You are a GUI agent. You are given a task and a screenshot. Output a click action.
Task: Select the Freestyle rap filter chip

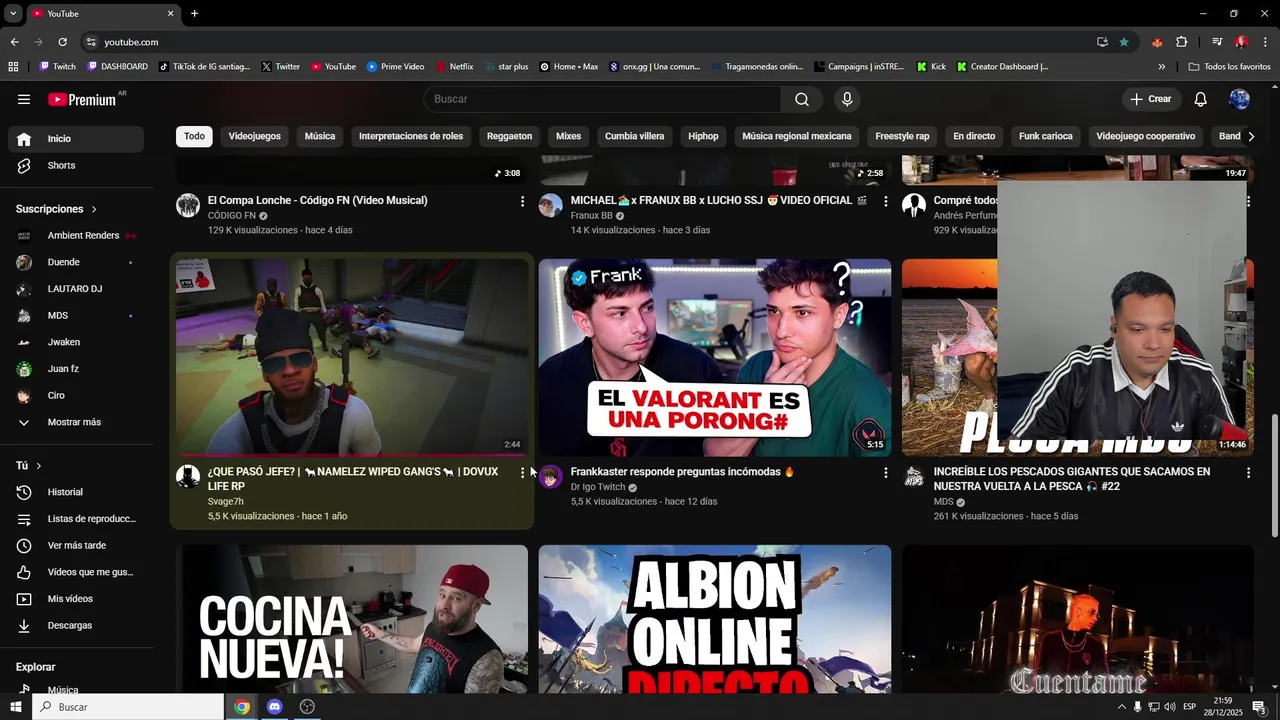click(902, 136)
